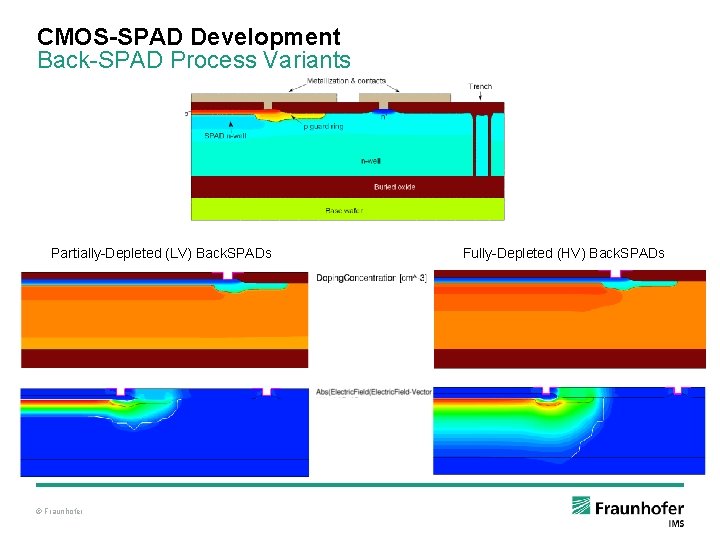The height and width of the screenshot is (540, 720).
Task: Click the 'Trench' label
Action: pos(480,86)
